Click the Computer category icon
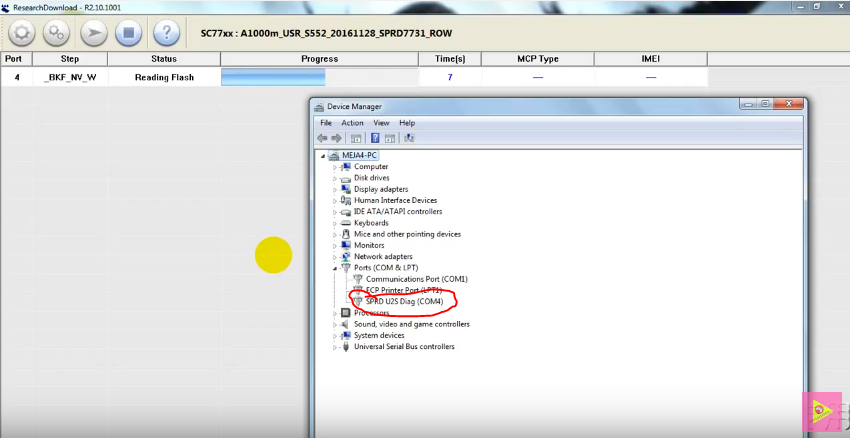 [346, 166]
